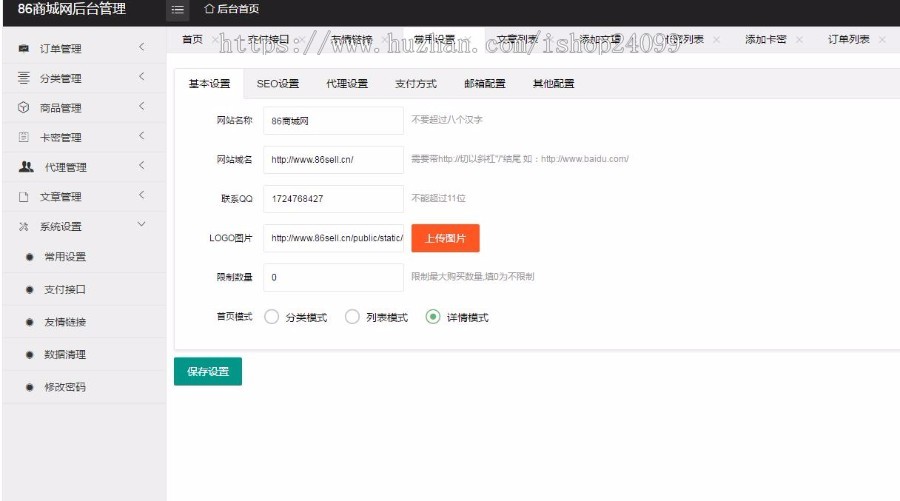
Task: Click the 订单管理 sidebar icon
Action: click(x=24, y=48)
